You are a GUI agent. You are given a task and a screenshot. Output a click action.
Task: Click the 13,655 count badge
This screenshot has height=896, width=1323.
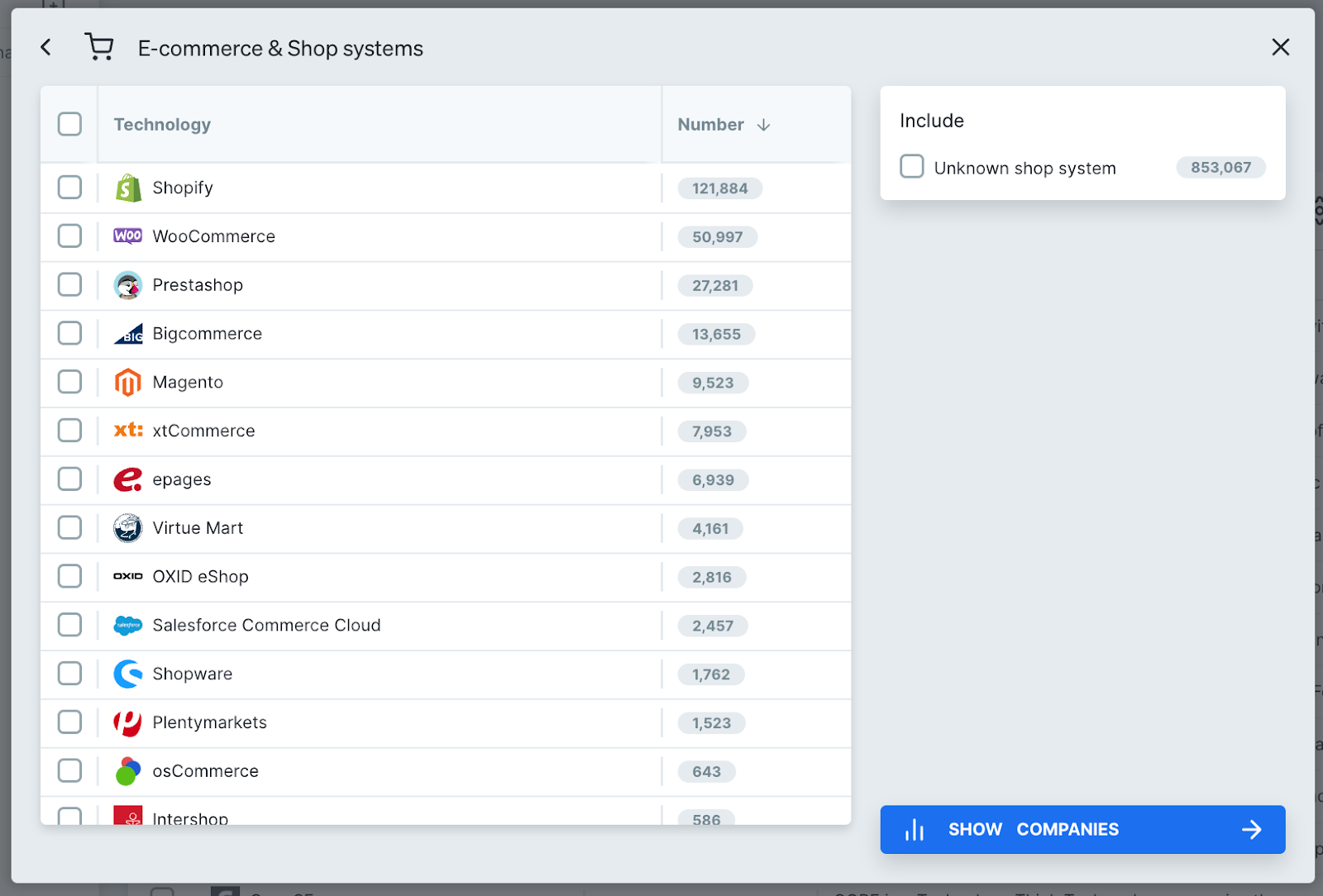tap(716, 335)
